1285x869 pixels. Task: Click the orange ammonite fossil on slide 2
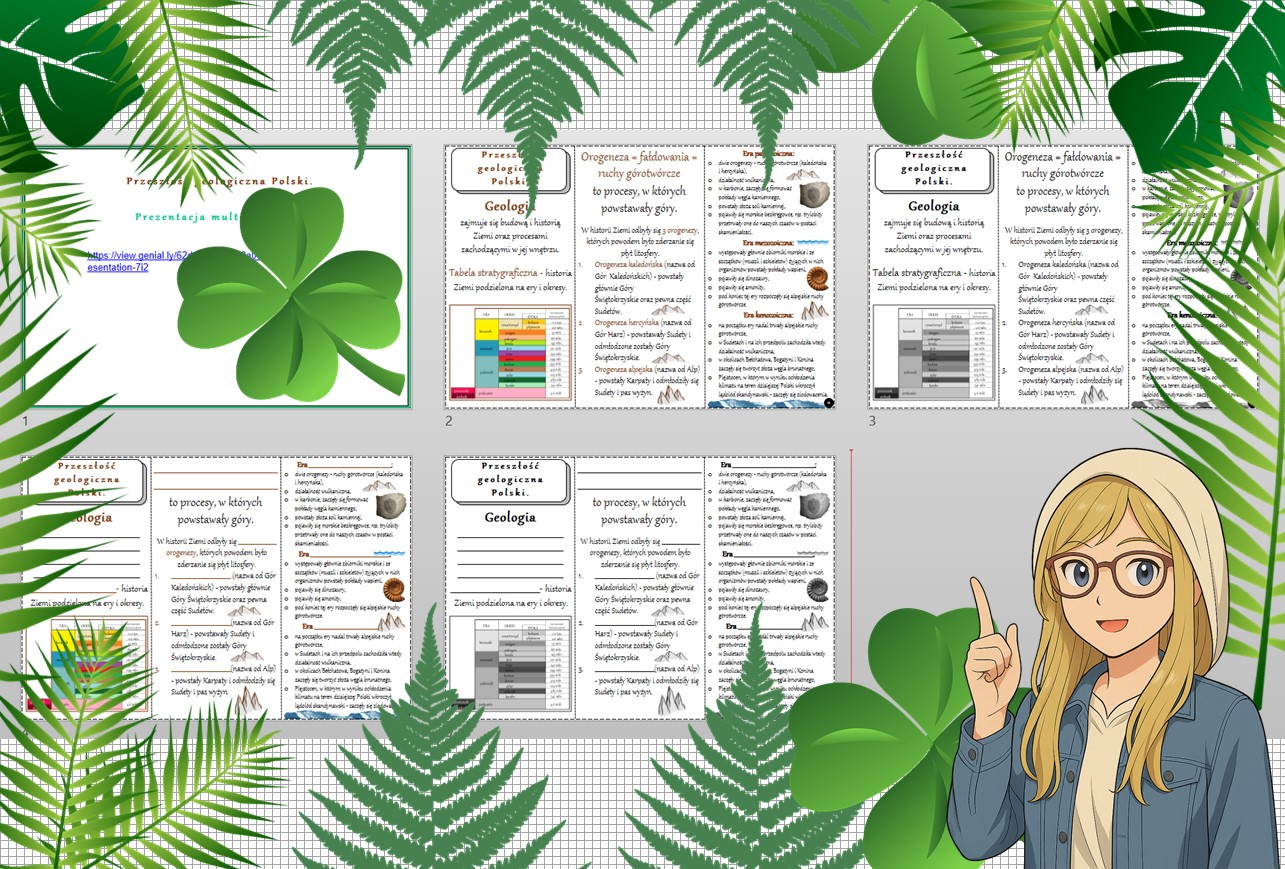point(816,278)
